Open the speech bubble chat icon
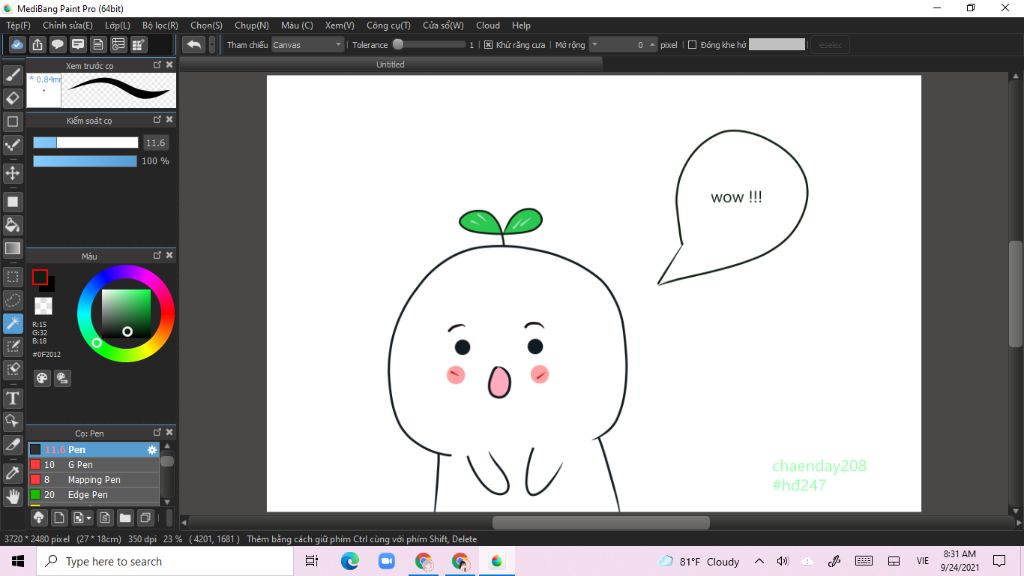The height and width of the screenshot is (576, 1024). [57, 44]
